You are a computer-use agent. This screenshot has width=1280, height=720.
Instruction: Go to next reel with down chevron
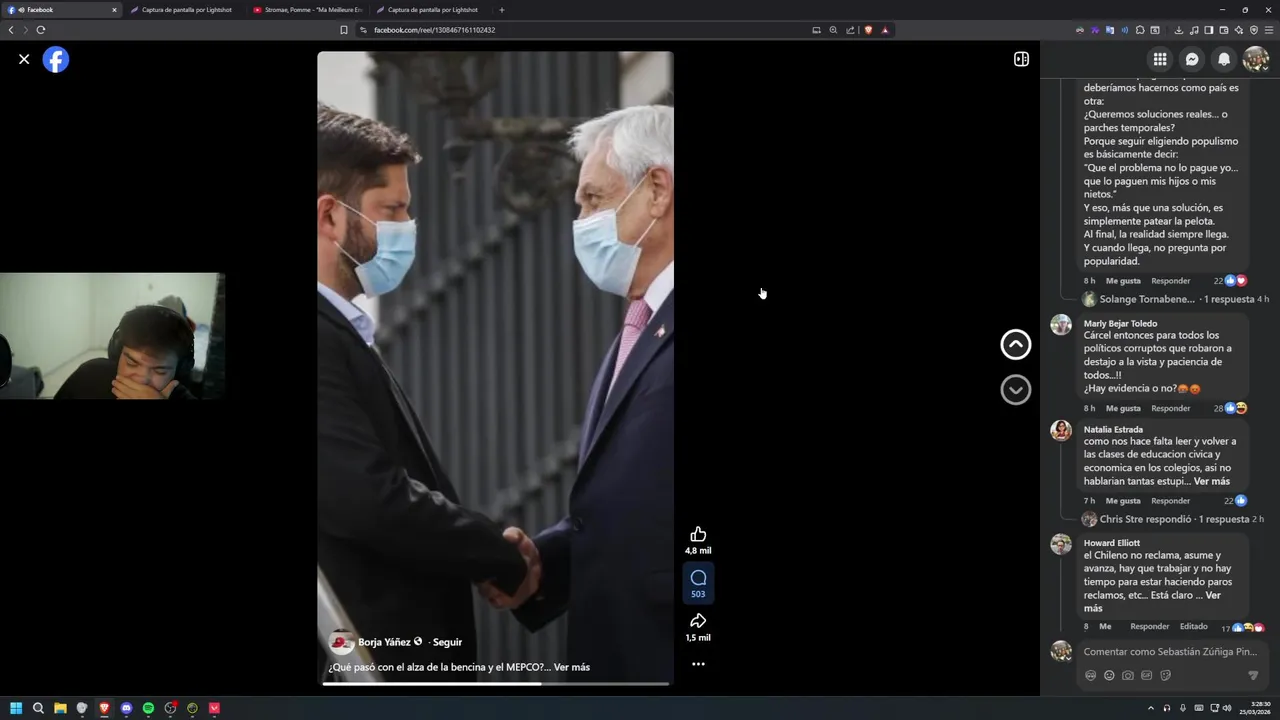coord(1016,389)
